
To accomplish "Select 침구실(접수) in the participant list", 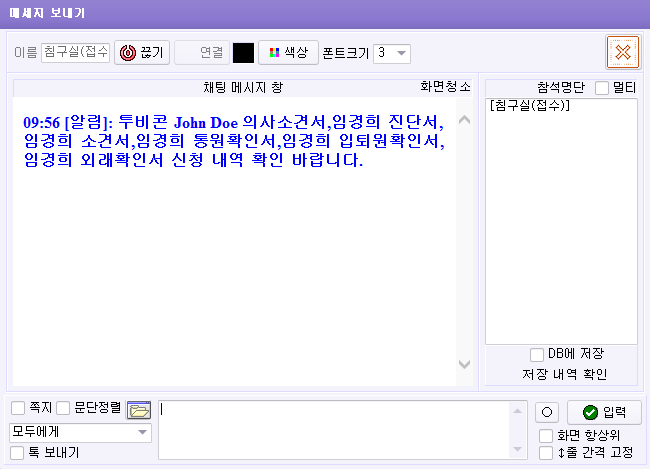I will [530, 106].
